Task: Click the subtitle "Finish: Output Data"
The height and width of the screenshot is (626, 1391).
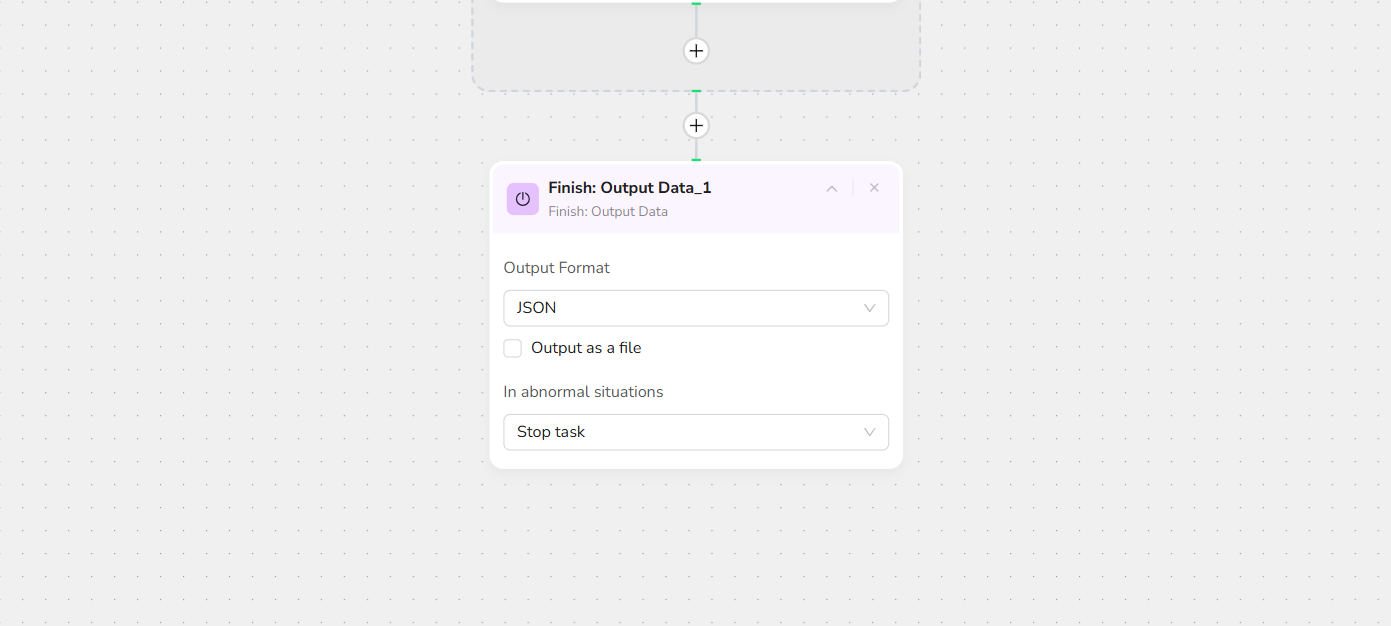Action: pos(608,211)
